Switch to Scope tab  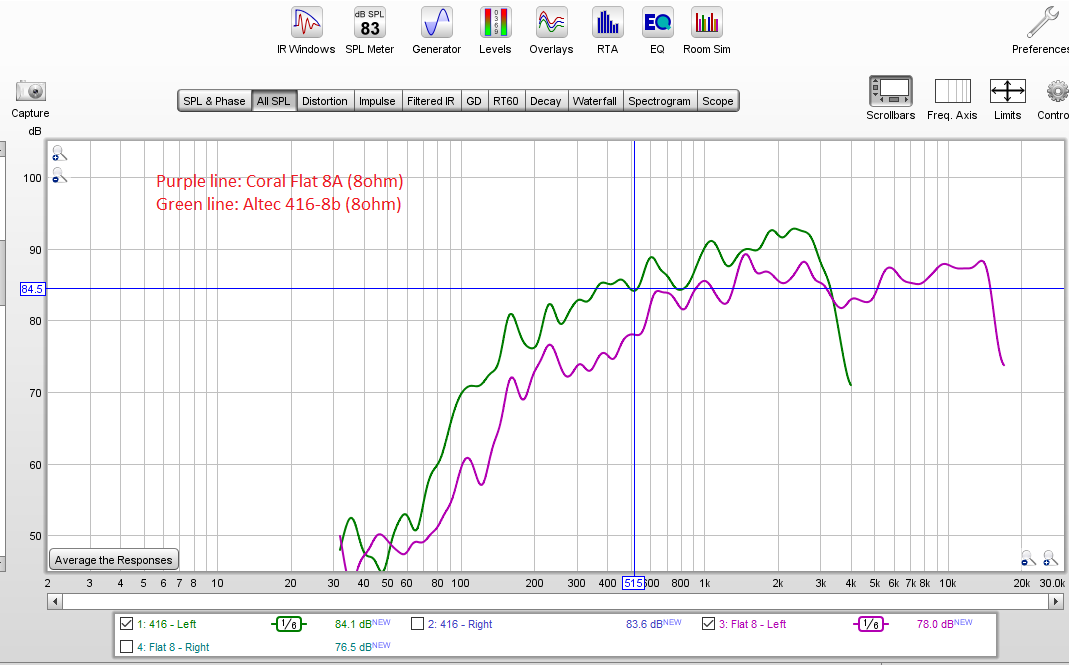718,101
